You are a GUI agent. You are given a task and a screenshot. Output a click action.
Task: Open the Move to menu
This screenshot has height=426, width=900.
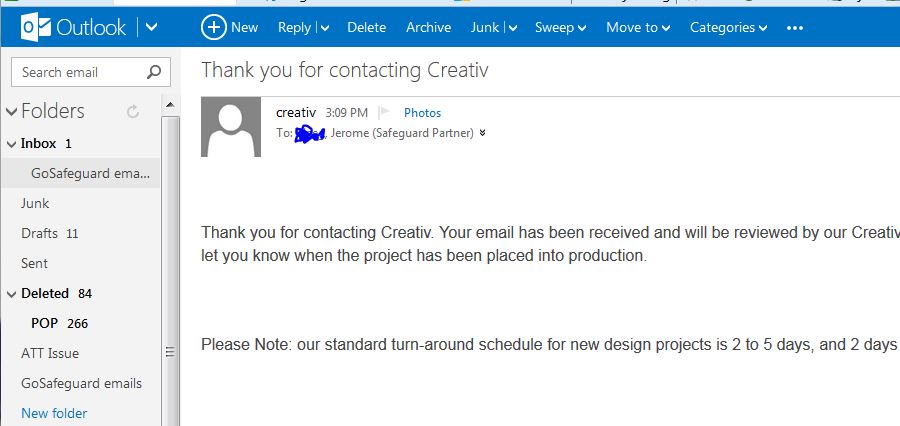point(637,28)
